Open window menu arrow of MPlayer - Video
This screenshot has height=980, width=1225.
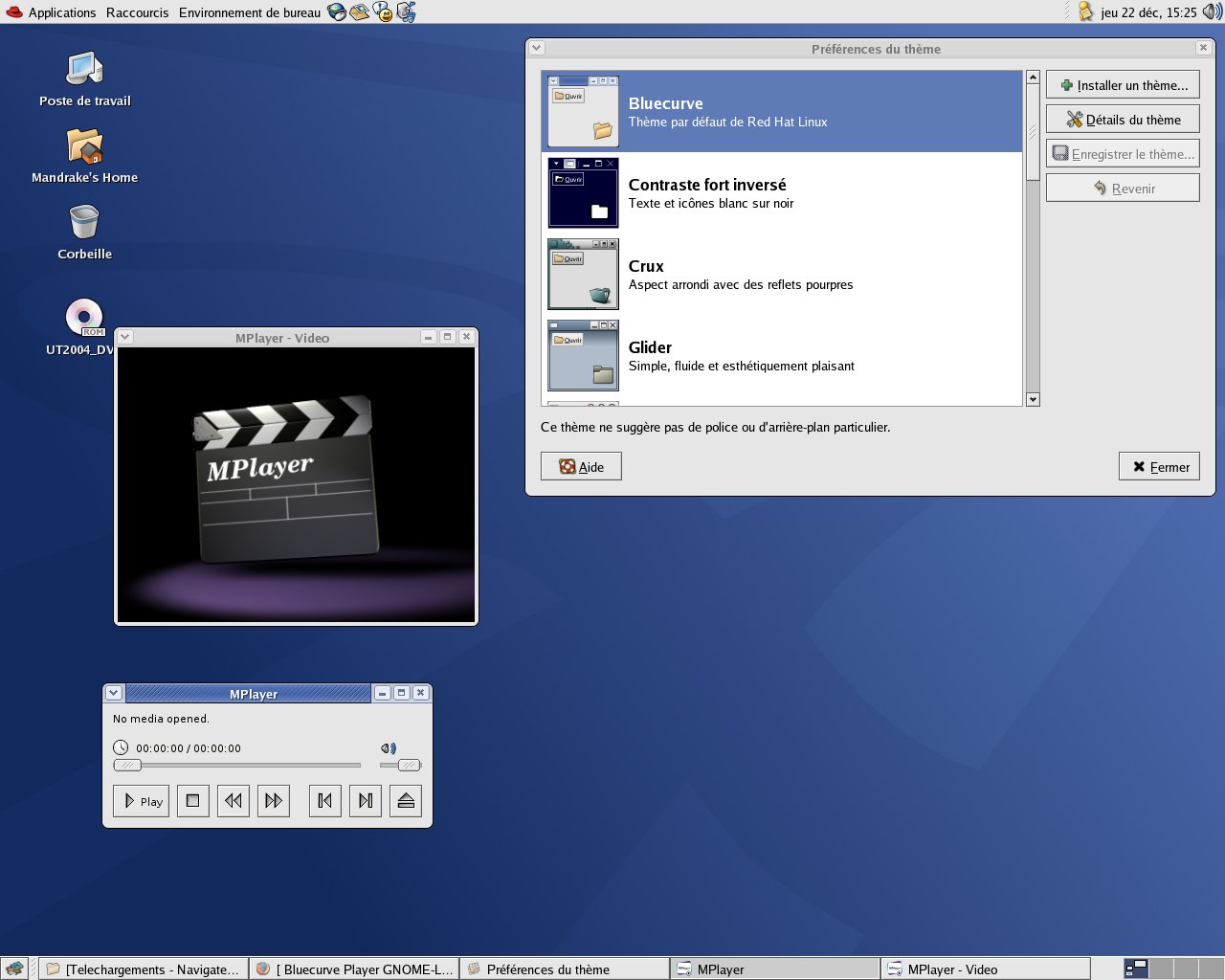click(125, 337)
